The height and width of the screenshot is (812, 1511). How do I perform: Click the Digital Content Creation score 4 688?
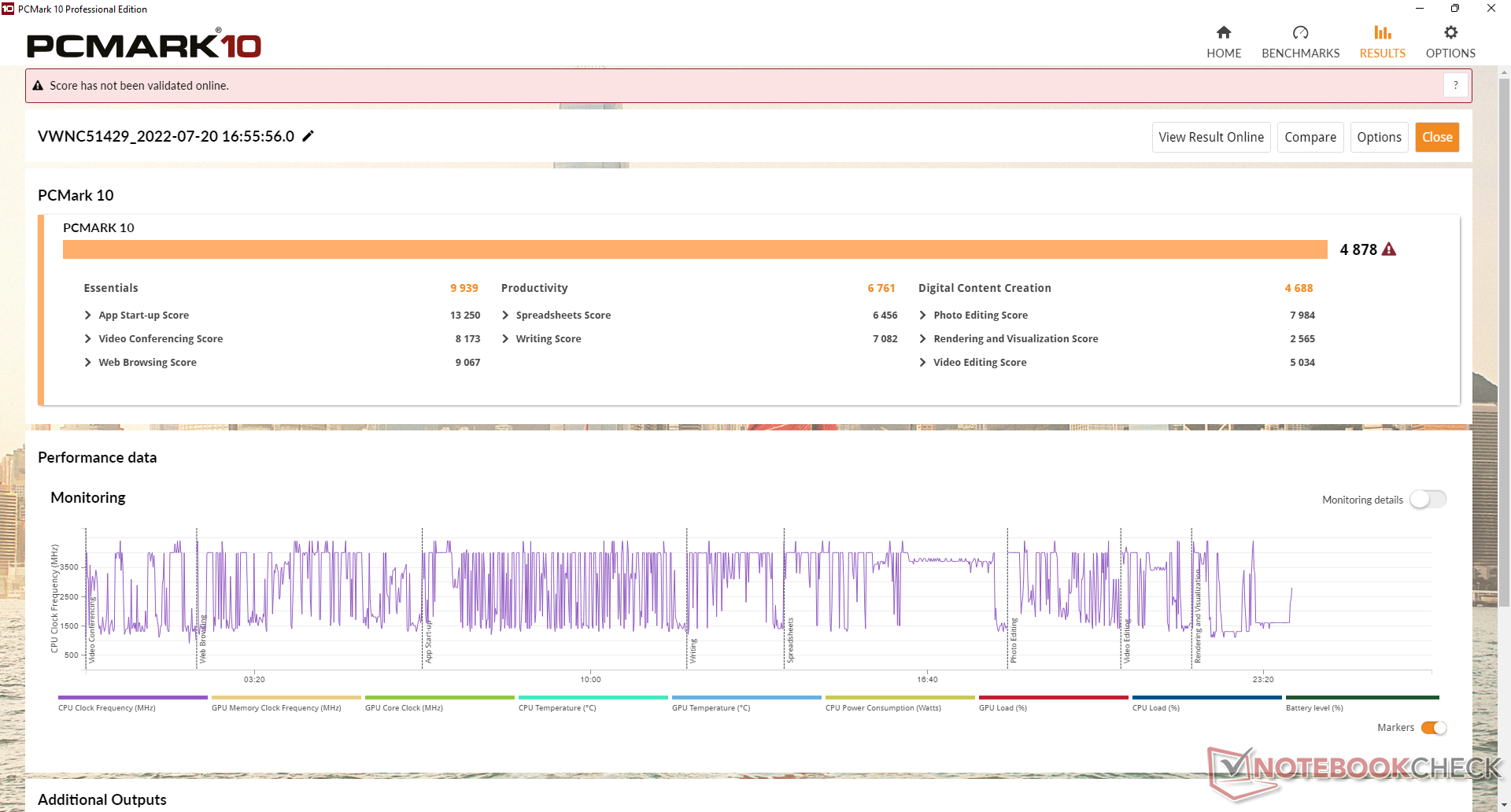(1299, 288)
